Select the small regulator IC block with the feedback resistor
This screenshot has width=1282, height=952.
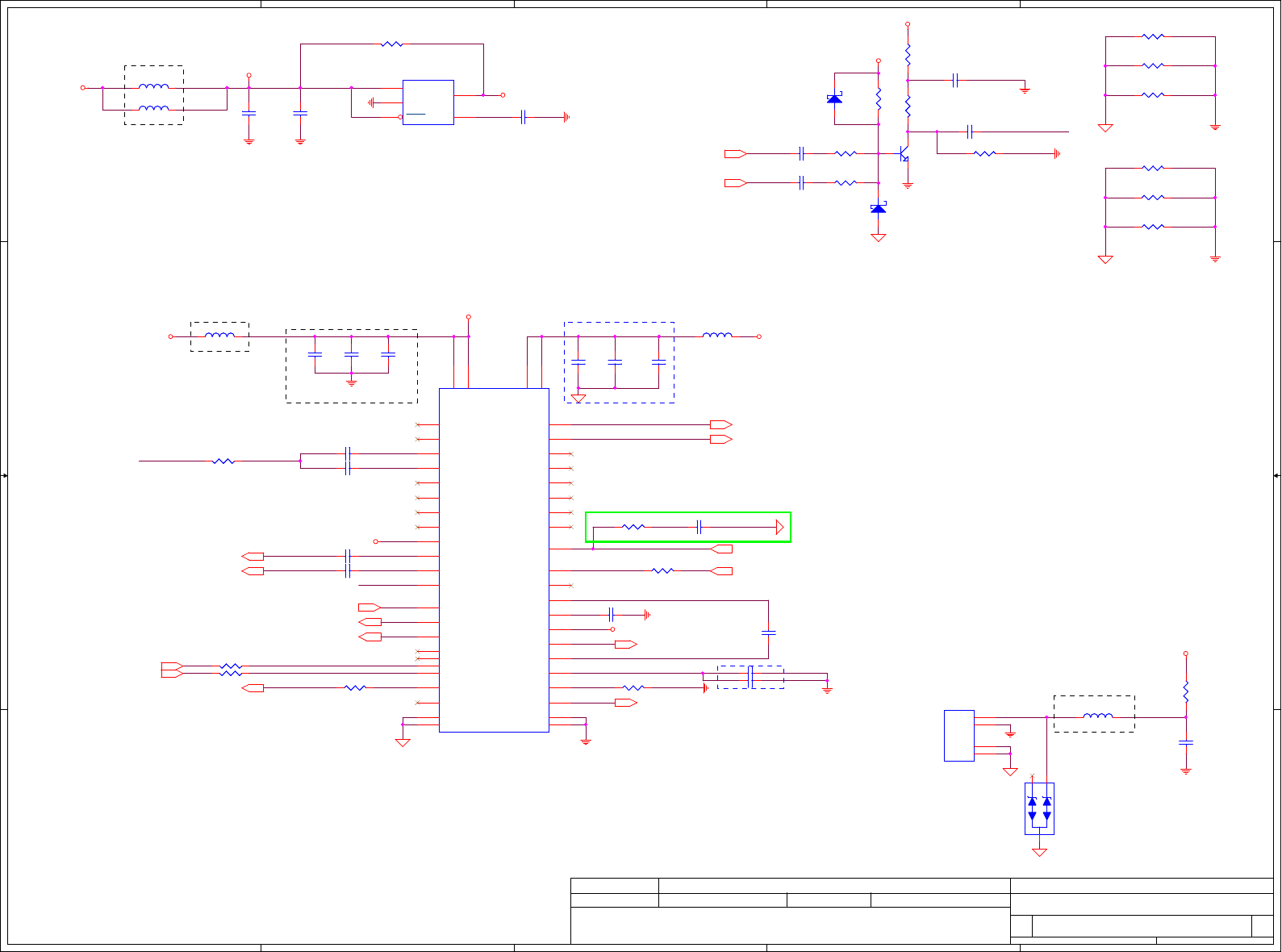coord(428,102)
